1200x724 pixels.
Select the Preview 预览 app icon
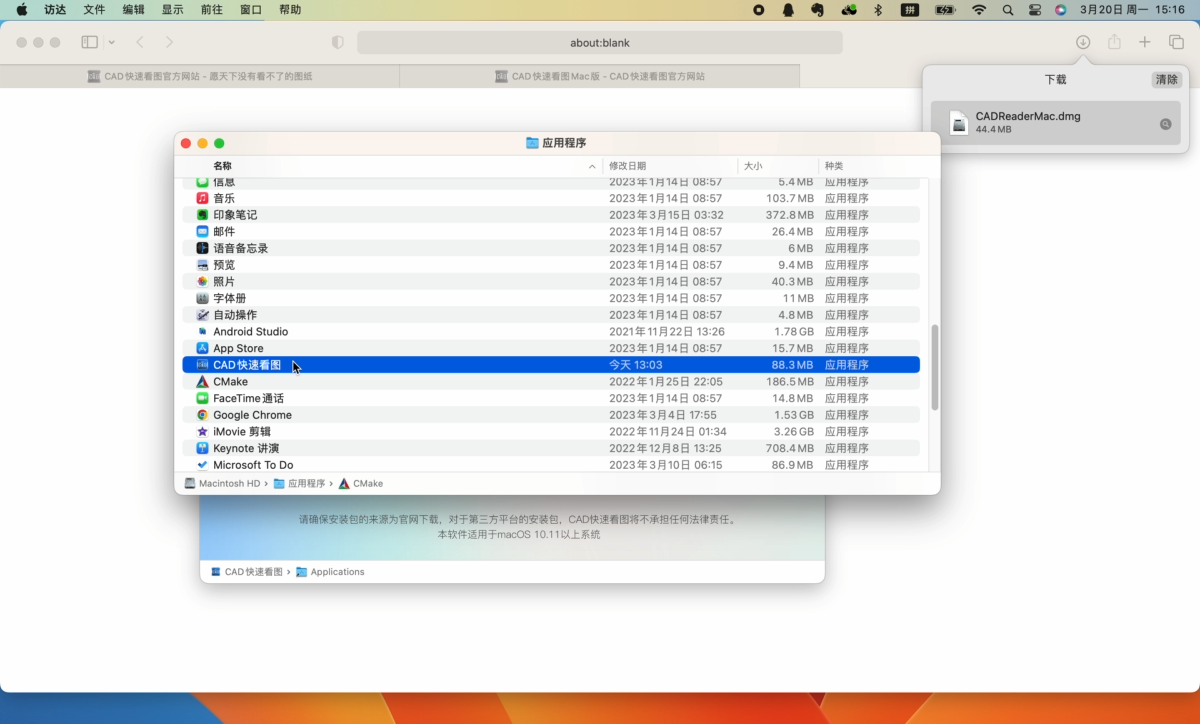[202, 265]
